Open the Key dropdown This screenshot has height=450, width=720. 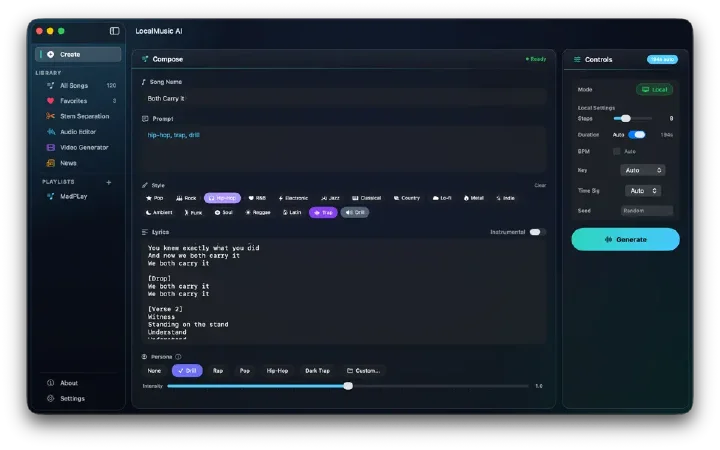[x=643, y=170]
